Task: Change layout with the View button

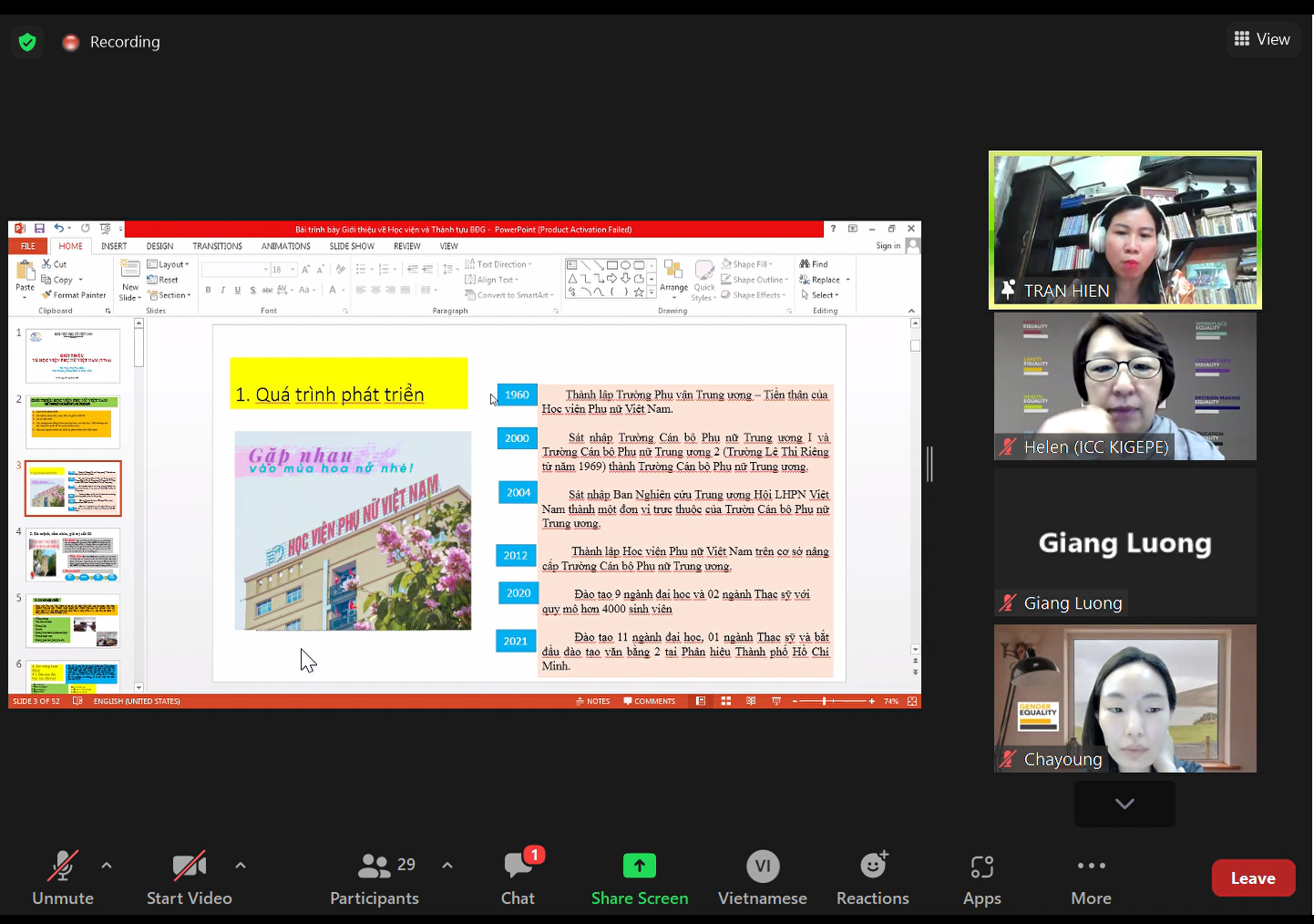Action: 1262,39
